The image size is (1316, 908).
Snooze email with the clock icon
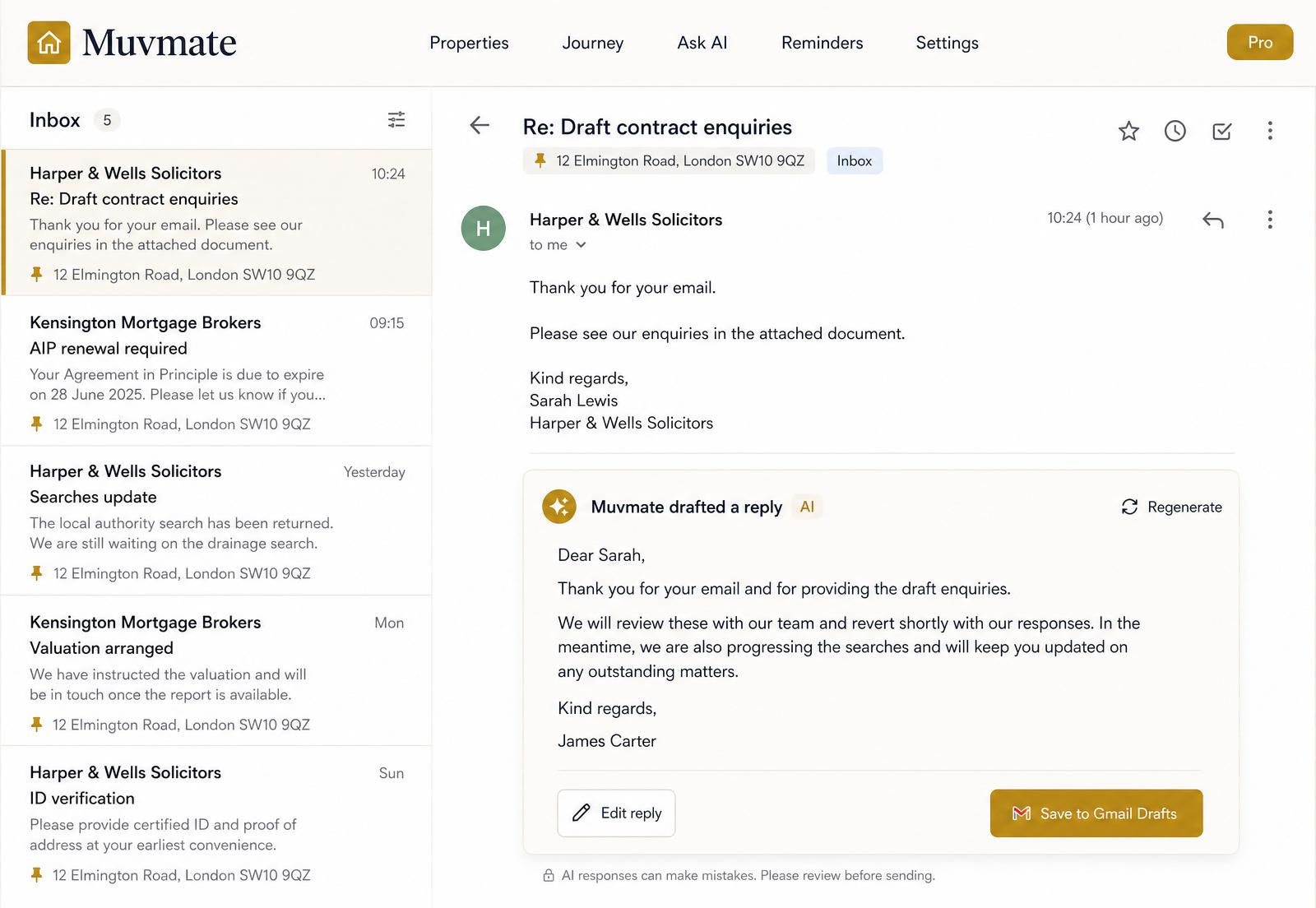click(1175, 131)
